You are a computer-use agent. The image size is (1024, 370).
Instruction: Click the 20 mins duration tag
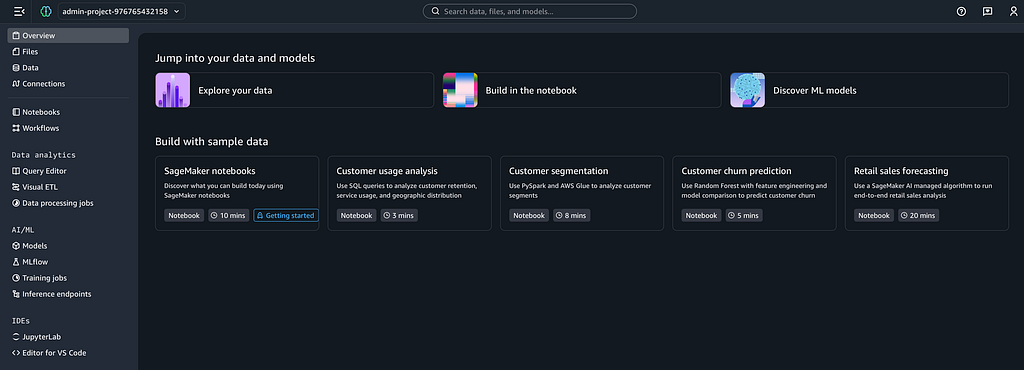pos(918,215)
